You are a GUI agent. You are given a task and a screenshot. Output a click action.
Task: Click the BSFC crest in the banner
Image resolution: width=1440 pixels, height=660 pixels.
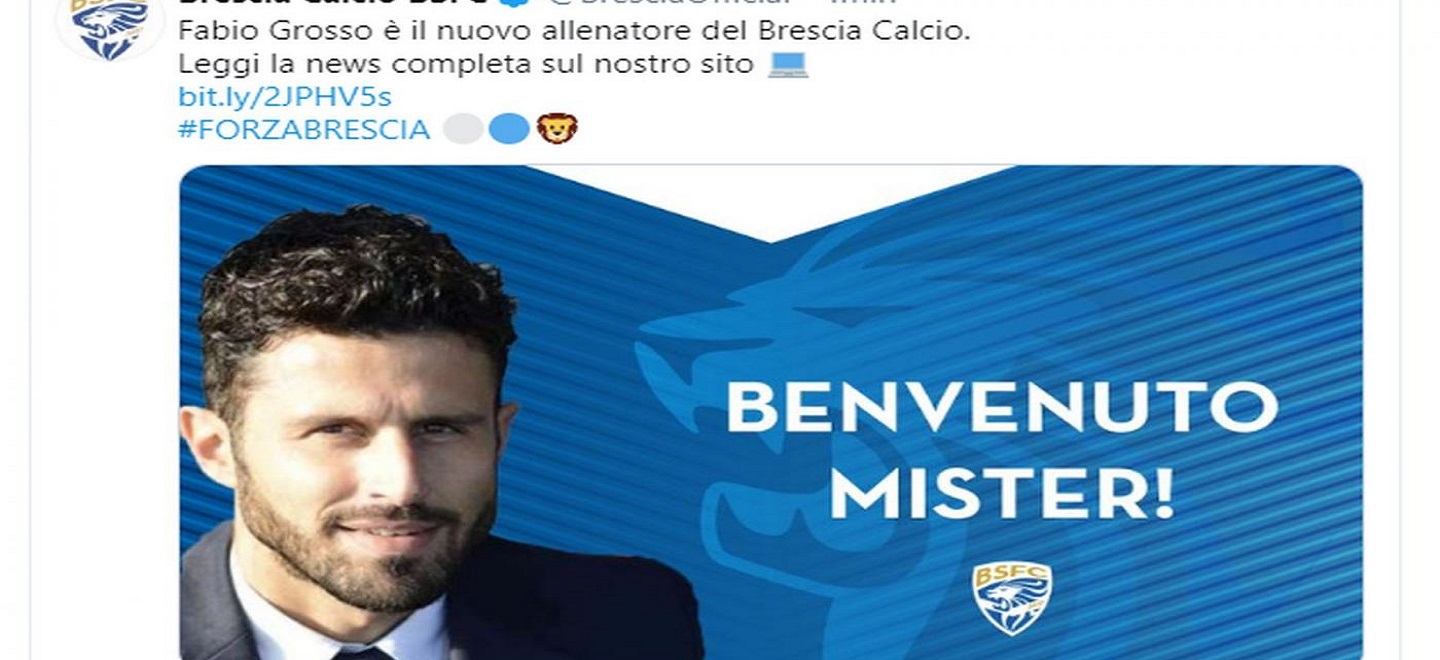(x=1012, y=599)
